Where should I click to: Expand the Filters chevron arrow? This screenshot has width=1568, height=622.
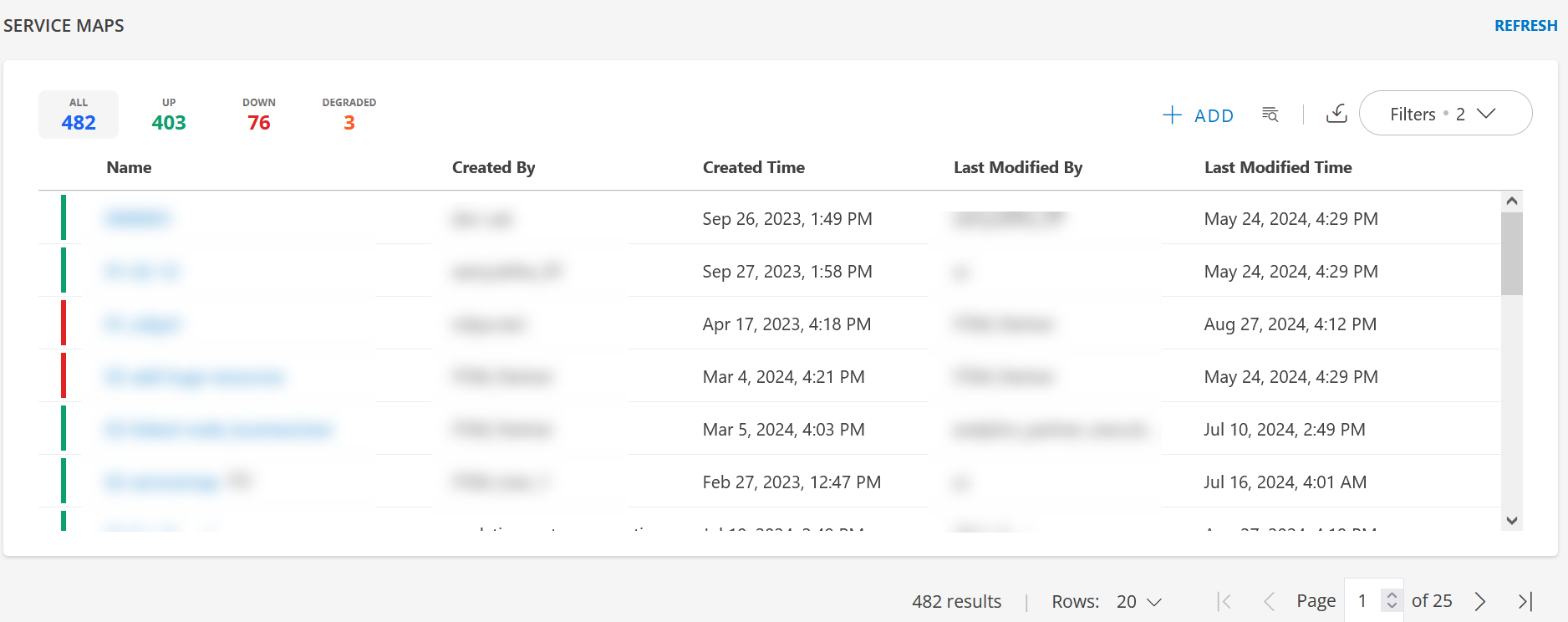point(1488,113)
